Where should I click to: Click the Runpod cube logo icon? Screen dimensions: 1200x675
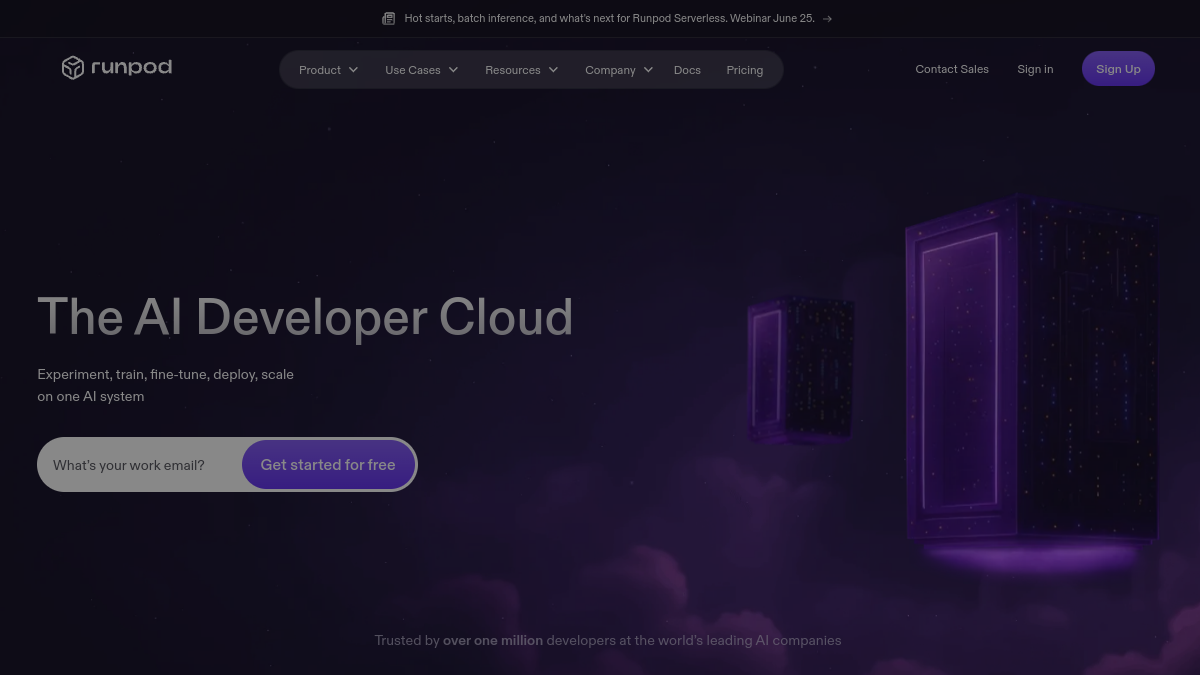point(72,68)
